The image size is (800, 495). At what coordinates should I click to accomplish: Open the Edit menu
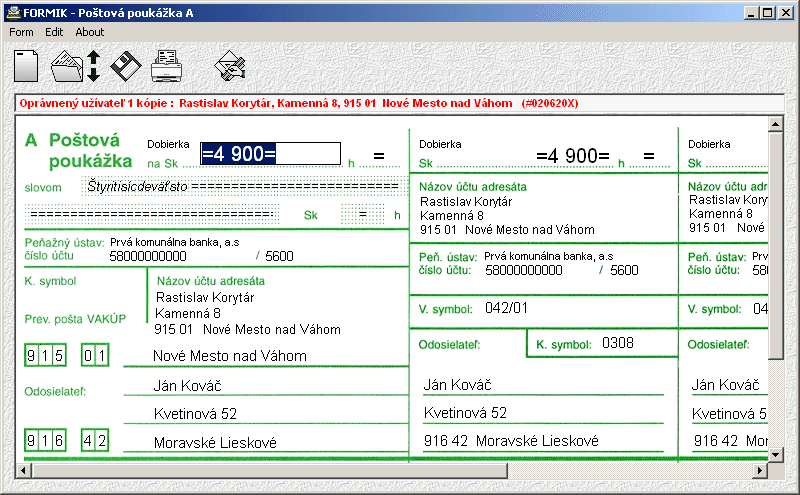tap(54, 32)
